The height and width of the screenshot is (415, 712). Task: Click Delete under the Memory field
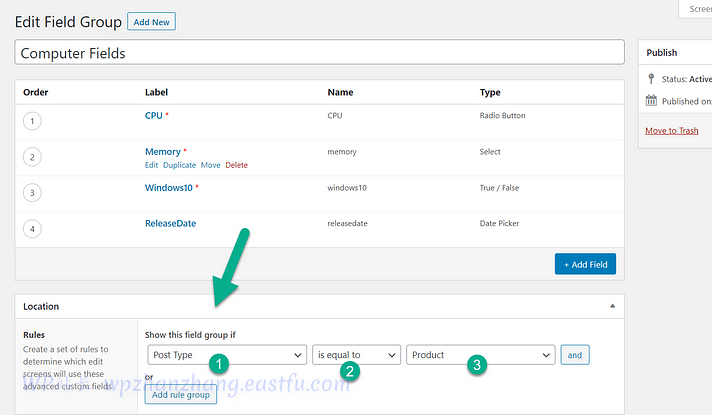(x=236, y=165)
